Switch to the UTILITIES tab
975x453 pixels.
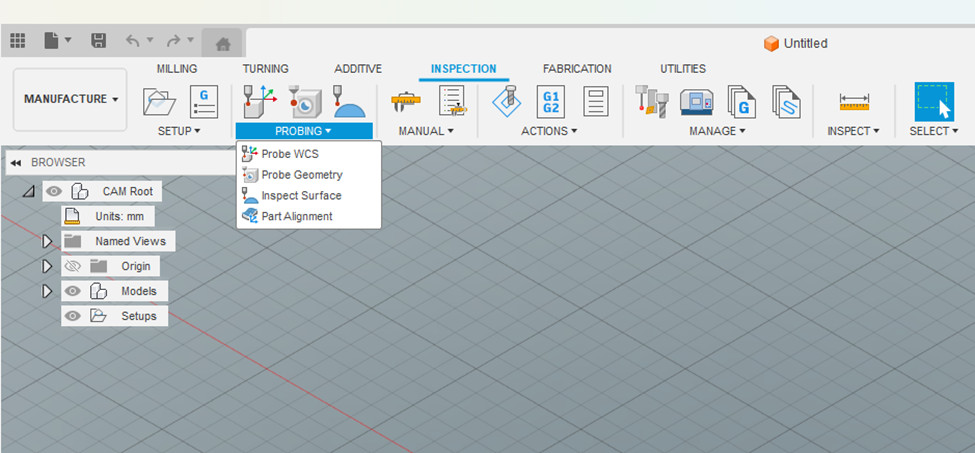click(x=683, y=69)
